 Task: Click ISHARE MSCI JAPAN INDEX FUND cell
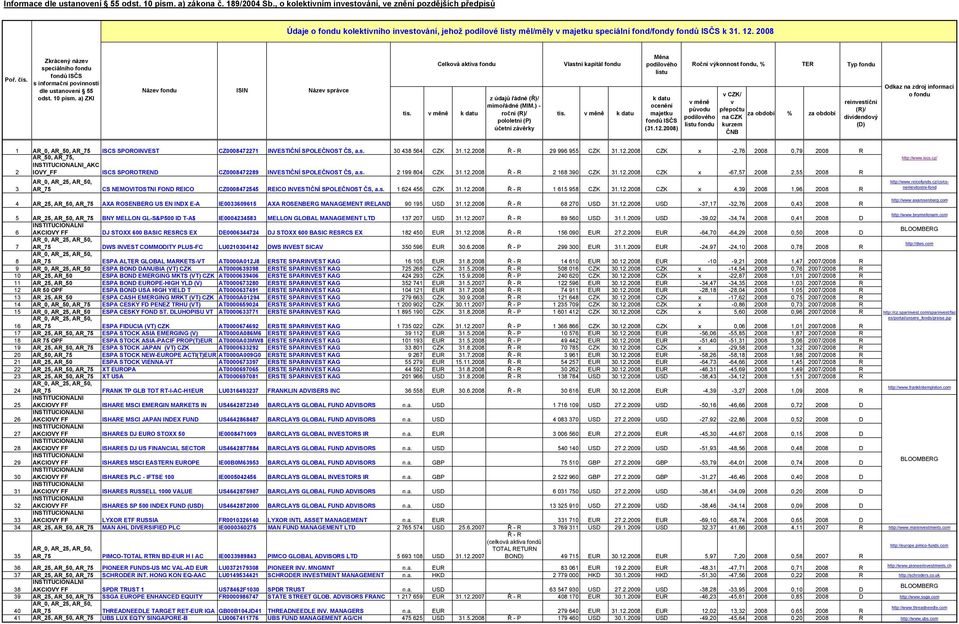pyautogui.click(x=150, y=420)
